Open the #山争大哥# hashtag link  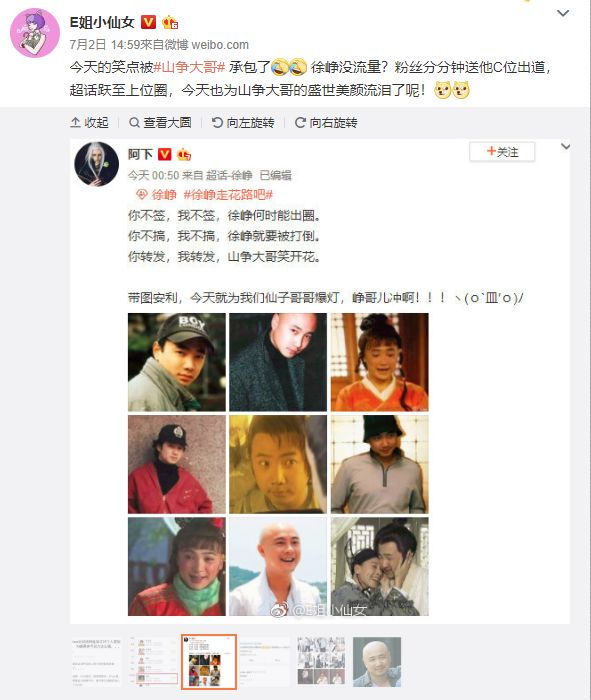189,67
